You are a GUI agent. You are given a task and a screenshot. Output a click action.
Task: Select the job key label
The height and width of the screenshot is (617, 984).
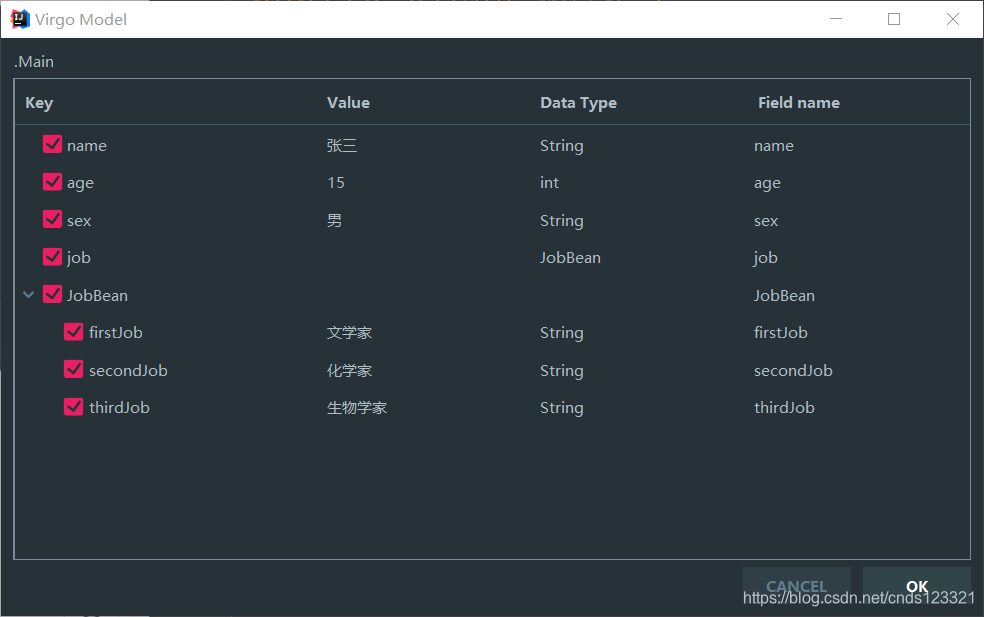click(78, 258)
